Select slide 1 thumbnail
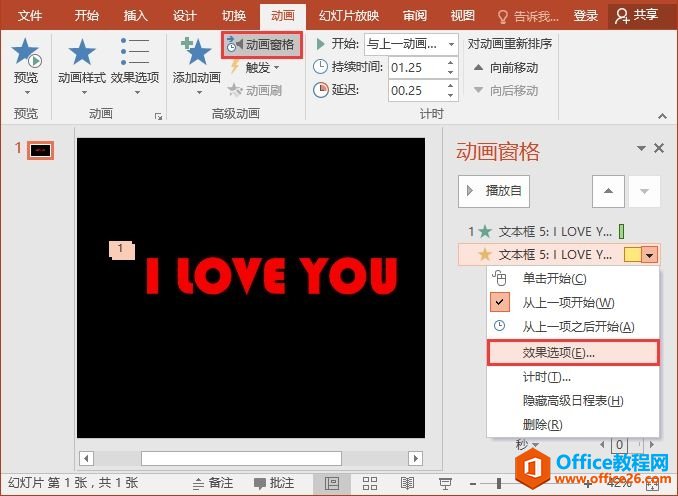Image resolution: width=678 pixels, height=496 pixels. pyautogui.click(x=40, y=150)
